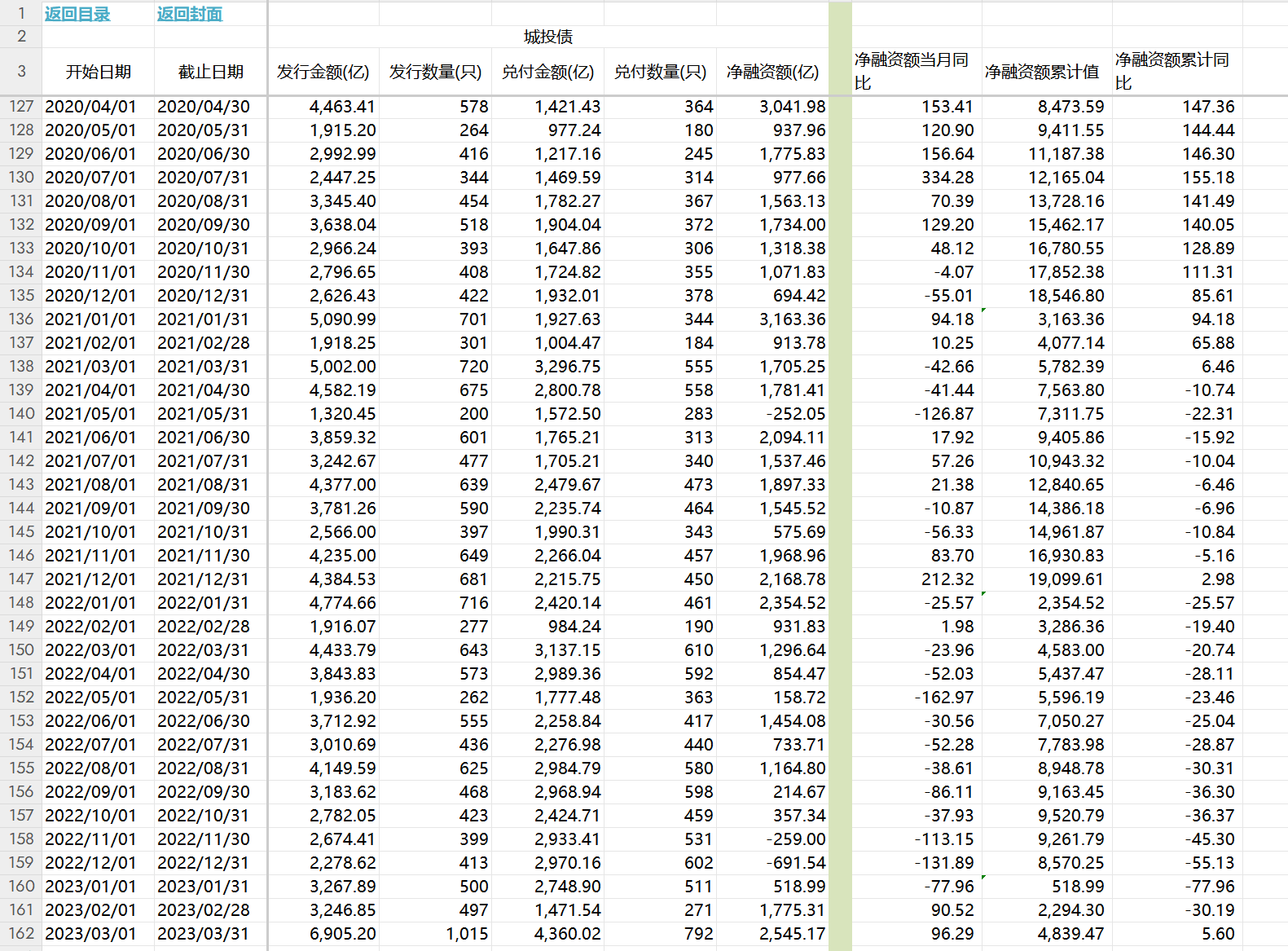Image resolution: width=1288 pixels, height=951 pixels.
Task: Select the 开始日期 column header cell
Action: pos(99,72)
